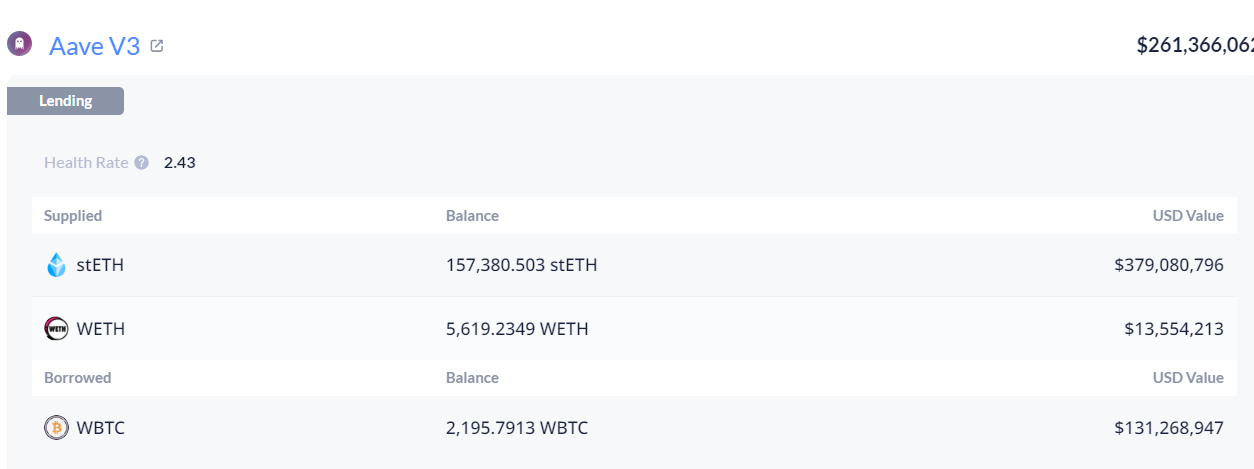Screen dimensions: 1254x469
Task: Open the Aave V3 protocol title link
Action: (94, 45)
